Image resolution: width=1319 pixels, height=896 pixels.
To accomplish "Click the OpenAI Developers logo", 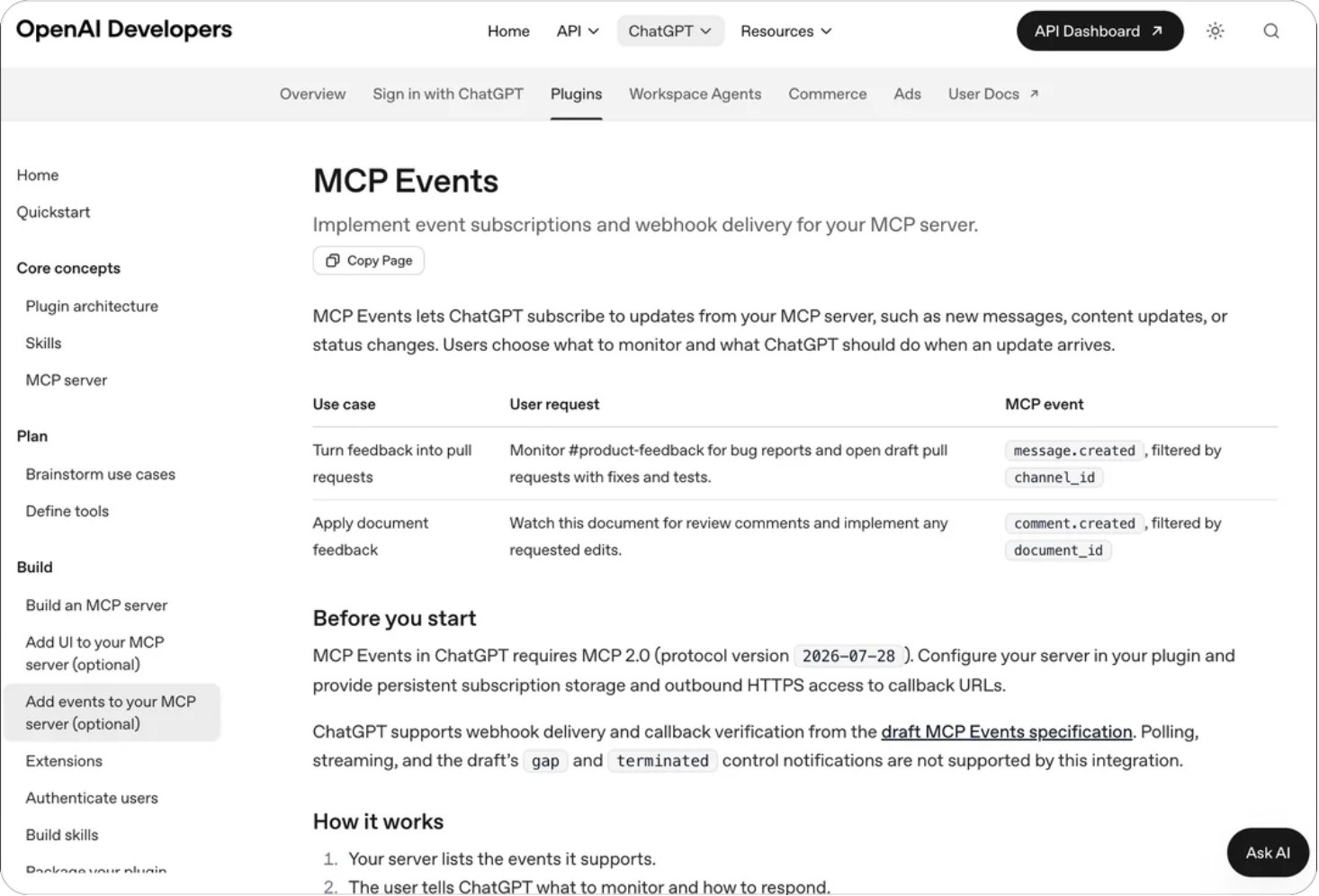I will (124, 30).
